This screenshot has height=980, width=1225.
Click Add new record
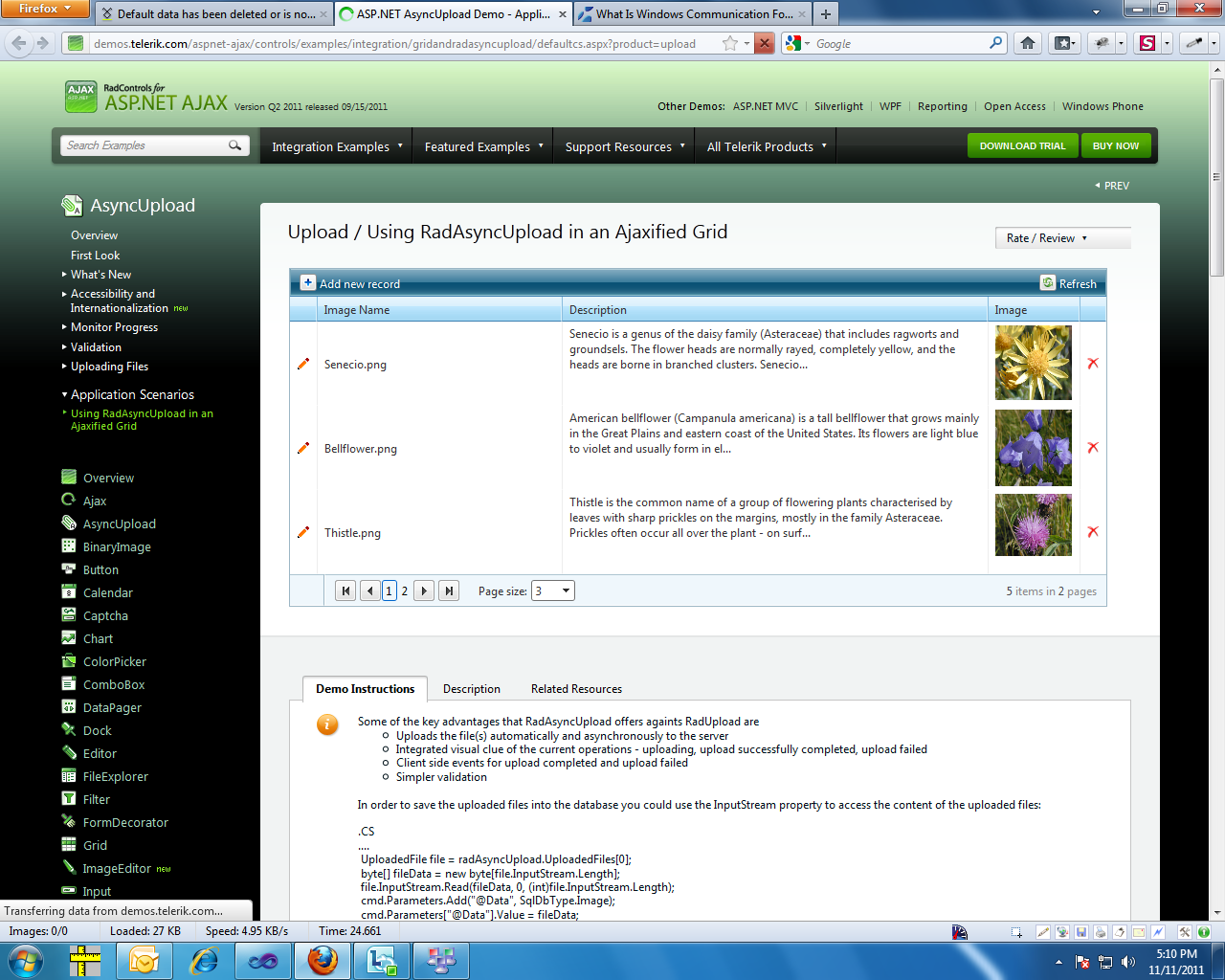(350, 283)
